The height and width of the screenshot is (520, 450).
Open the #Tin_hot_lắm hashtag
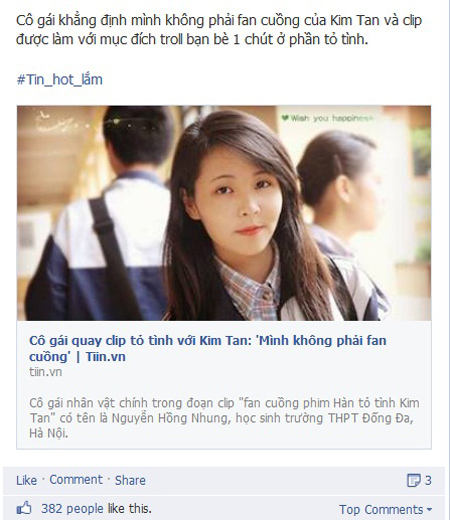click(59, 80)
